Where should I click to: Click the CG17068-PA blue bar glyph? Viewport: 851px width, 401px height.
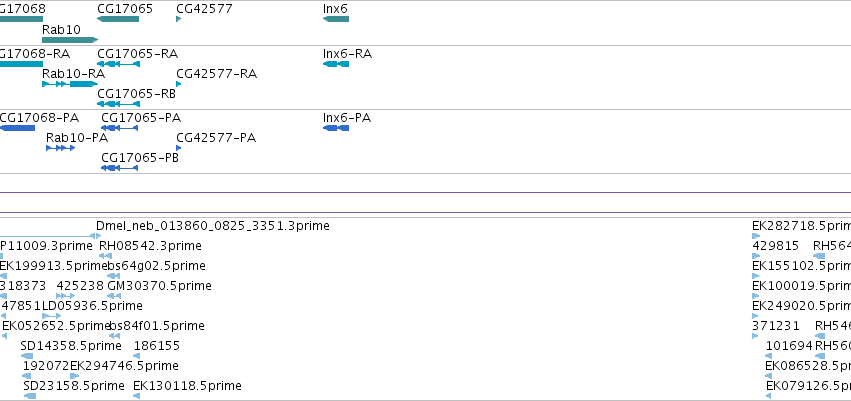click(17, 128)
